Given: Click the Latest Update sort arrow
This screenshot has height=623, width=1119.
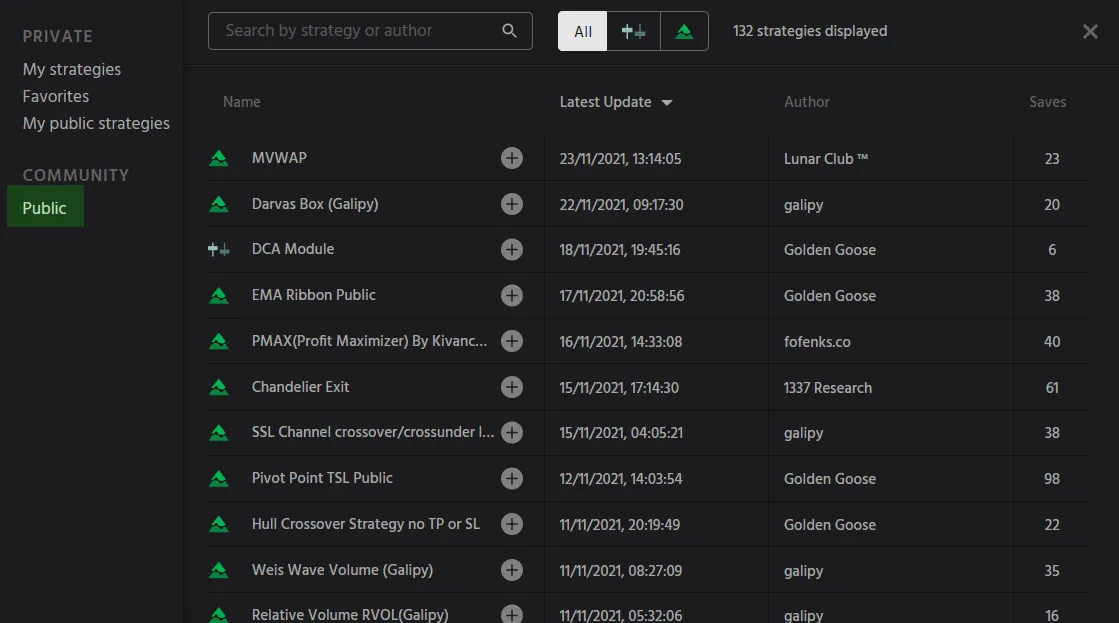Looking at the screenshot, I should 667,103.
